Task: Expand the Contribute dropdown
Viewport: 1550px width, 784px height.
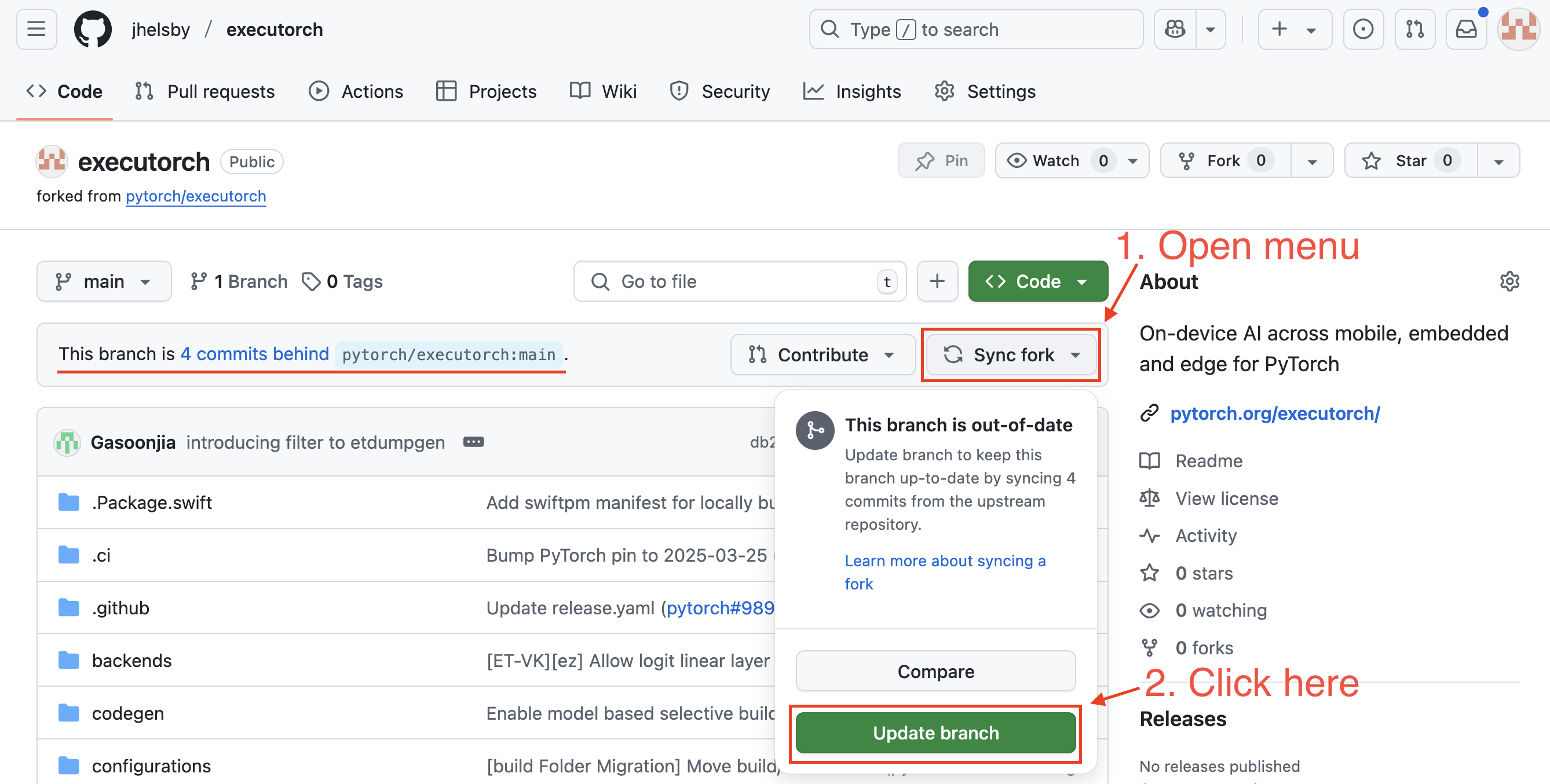Action: [822, 355]
